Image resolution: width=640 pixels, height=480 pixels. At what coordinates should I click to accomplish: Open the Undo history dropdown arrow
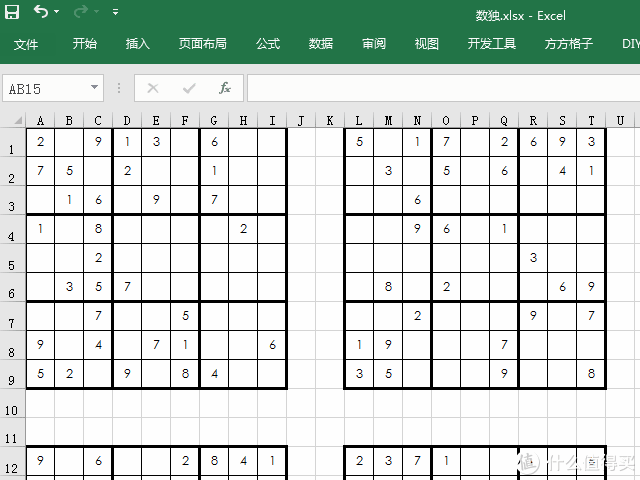[57, 11]
